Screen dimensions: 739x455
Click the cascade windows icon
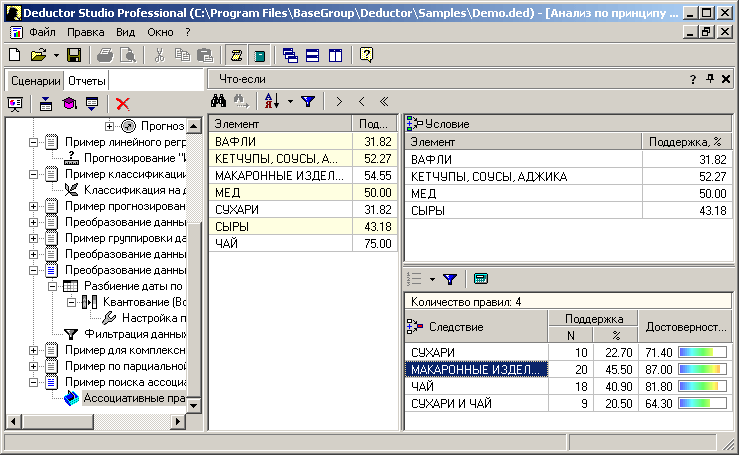pyautogui.click(x=290, y=55)
